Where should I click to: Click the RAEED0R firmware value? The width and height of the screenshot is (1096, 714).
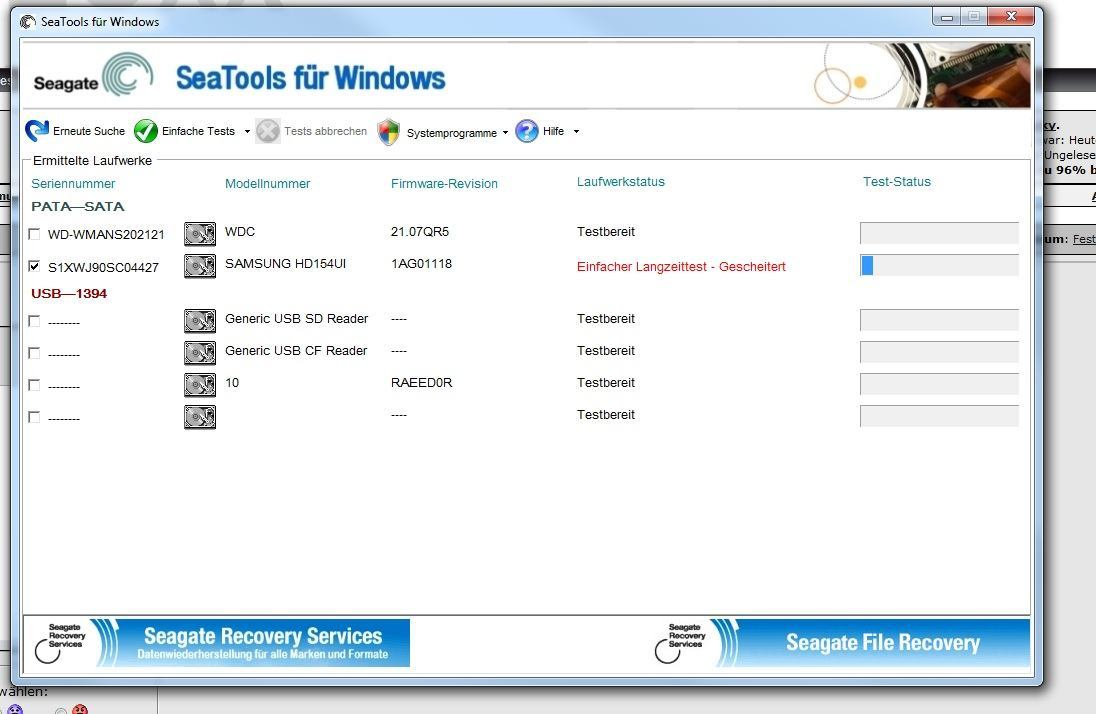coord(421,383)
